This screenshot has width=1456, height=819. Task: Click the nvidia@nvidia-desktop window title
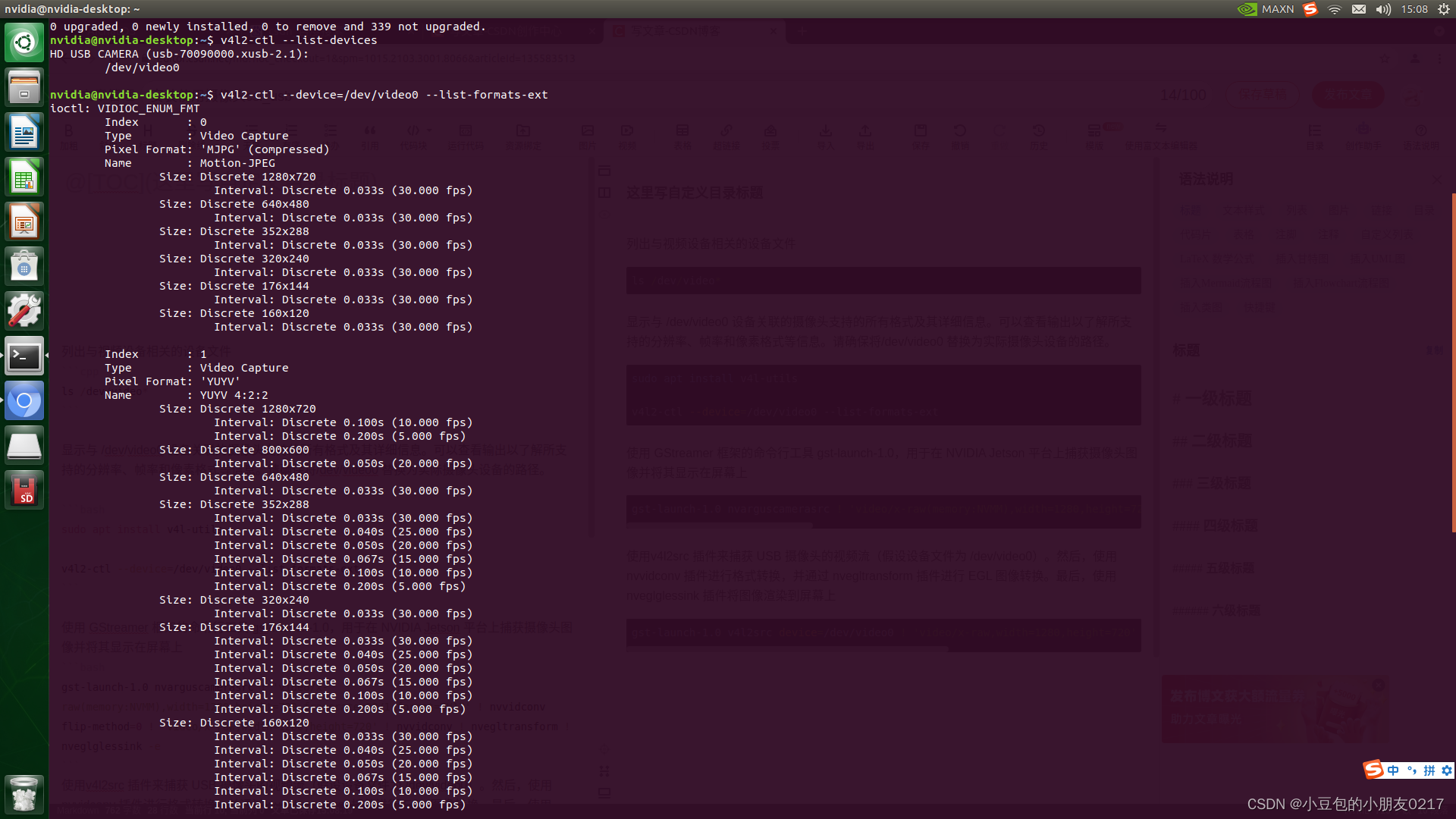[72, 9]
